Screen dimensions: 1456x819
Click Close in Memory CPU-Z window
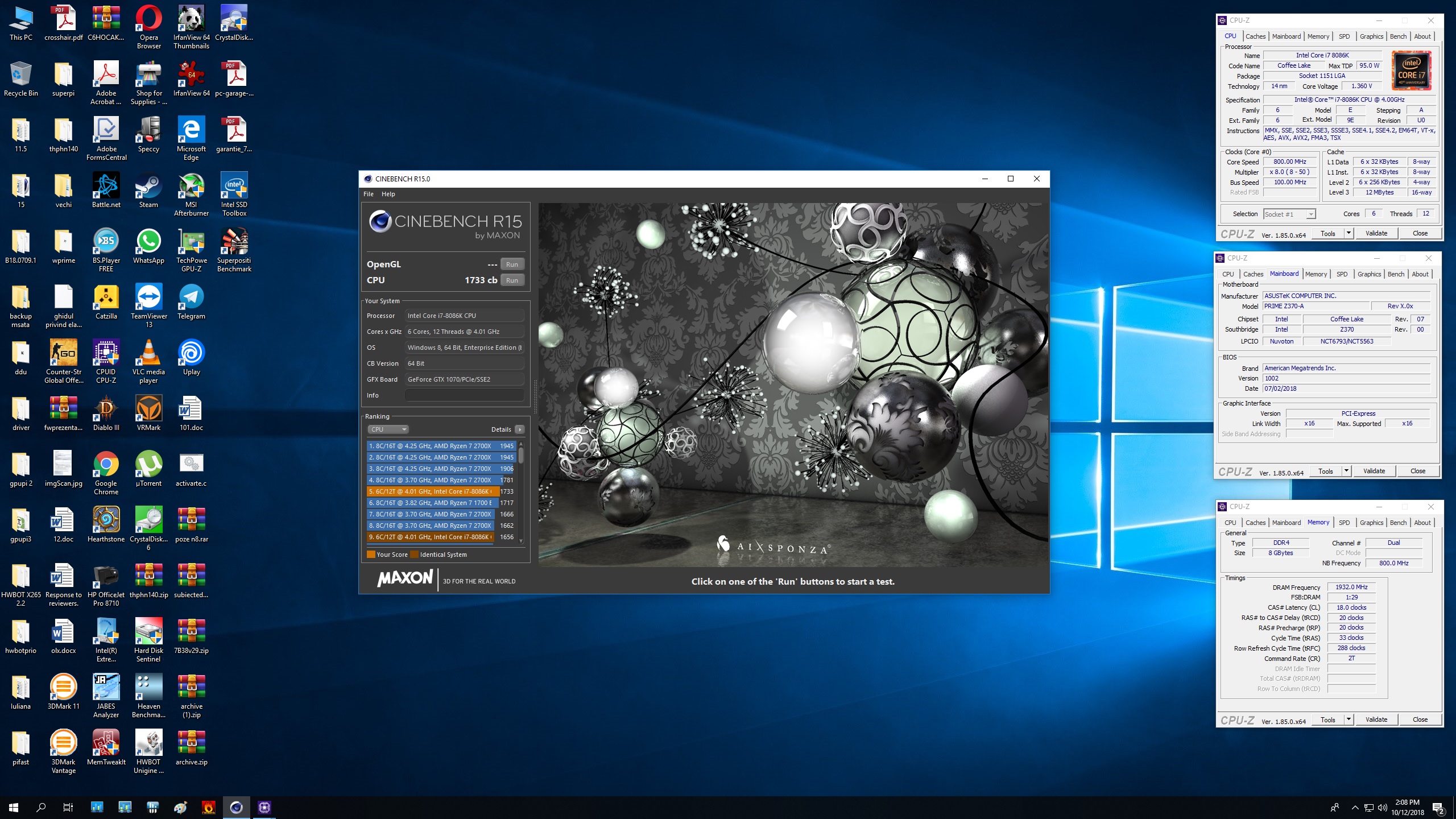coord(1420,719)
